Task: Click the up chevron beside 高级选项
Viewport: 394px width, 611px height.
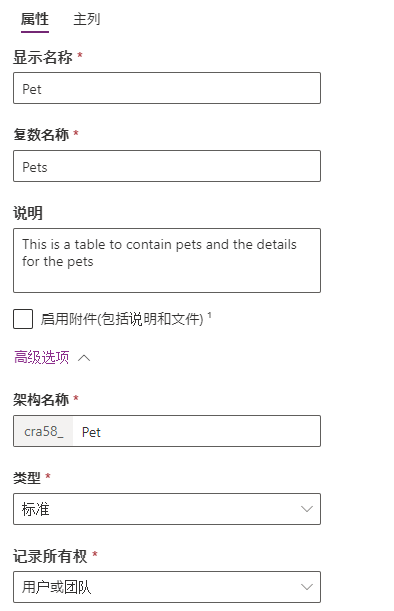Action: tap(84, 358)
